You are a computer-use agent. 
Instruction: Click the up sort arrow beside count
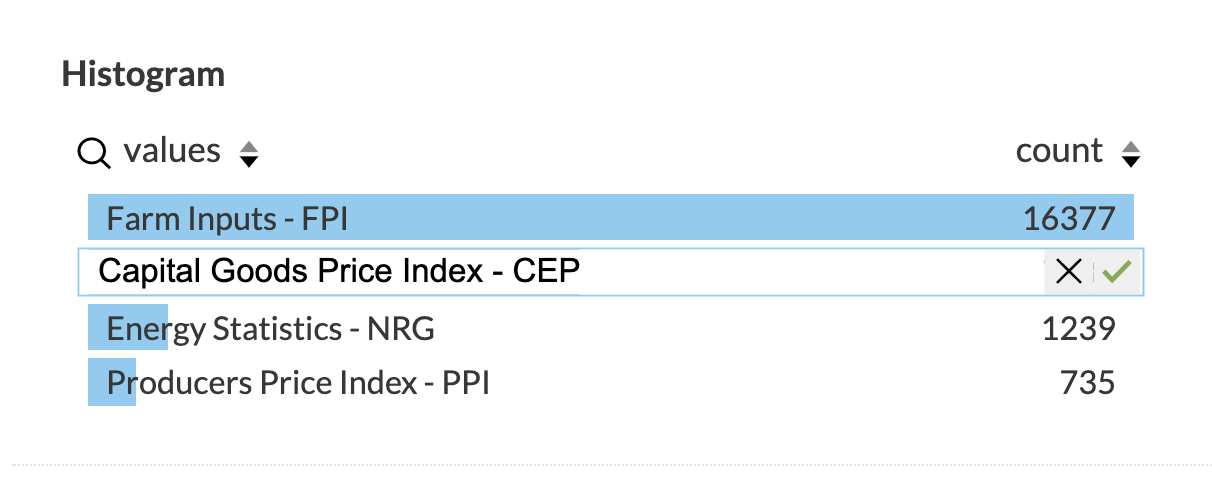point(1131,146)
